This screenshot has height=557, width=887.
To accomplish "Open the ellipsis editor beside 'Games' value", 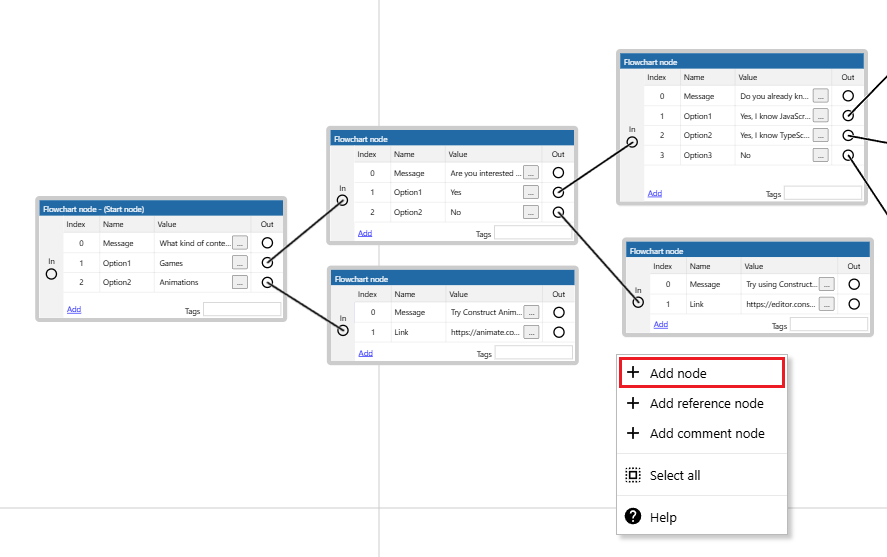I will (240, 263).
